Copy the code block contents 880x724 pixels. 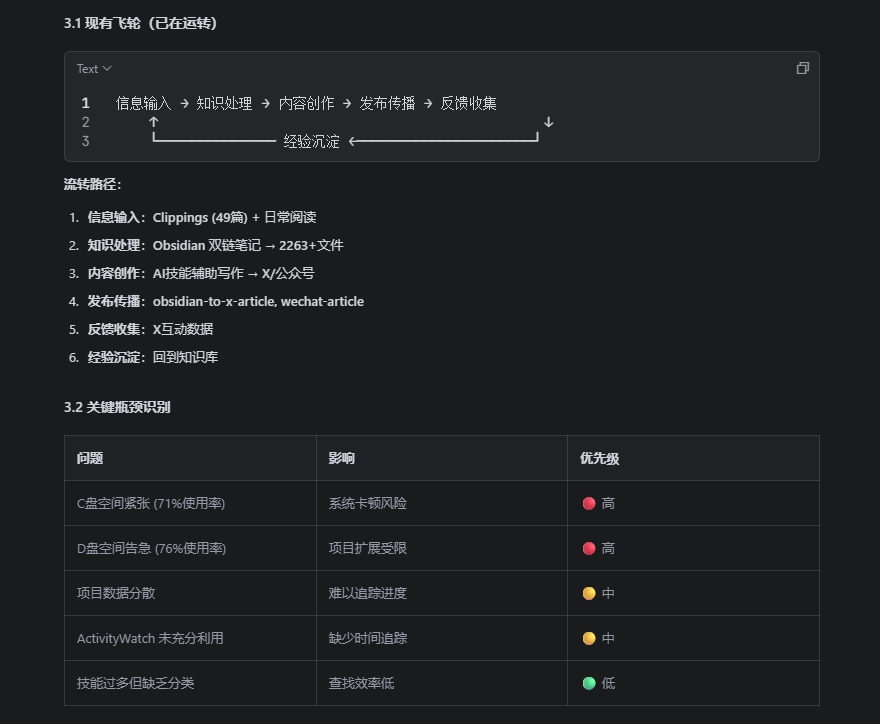coord(803,68)
